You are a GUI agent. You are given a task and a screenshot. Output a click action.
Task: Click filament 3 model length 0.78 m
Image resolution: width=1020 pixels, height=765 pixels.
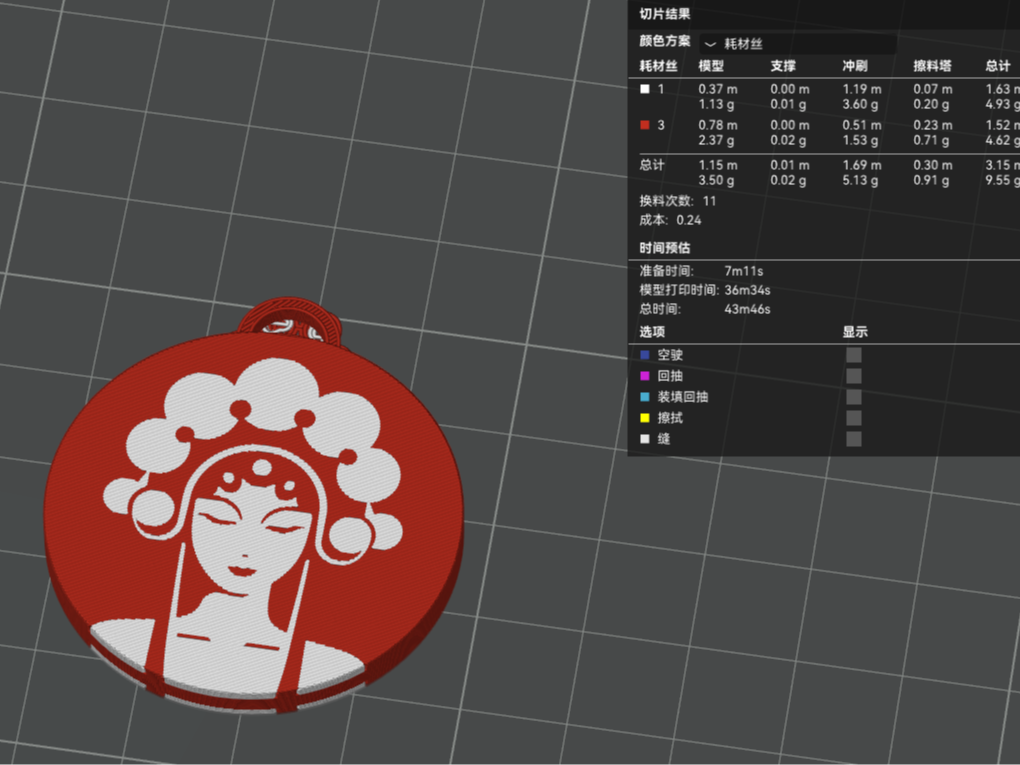[x=718, y=125]
